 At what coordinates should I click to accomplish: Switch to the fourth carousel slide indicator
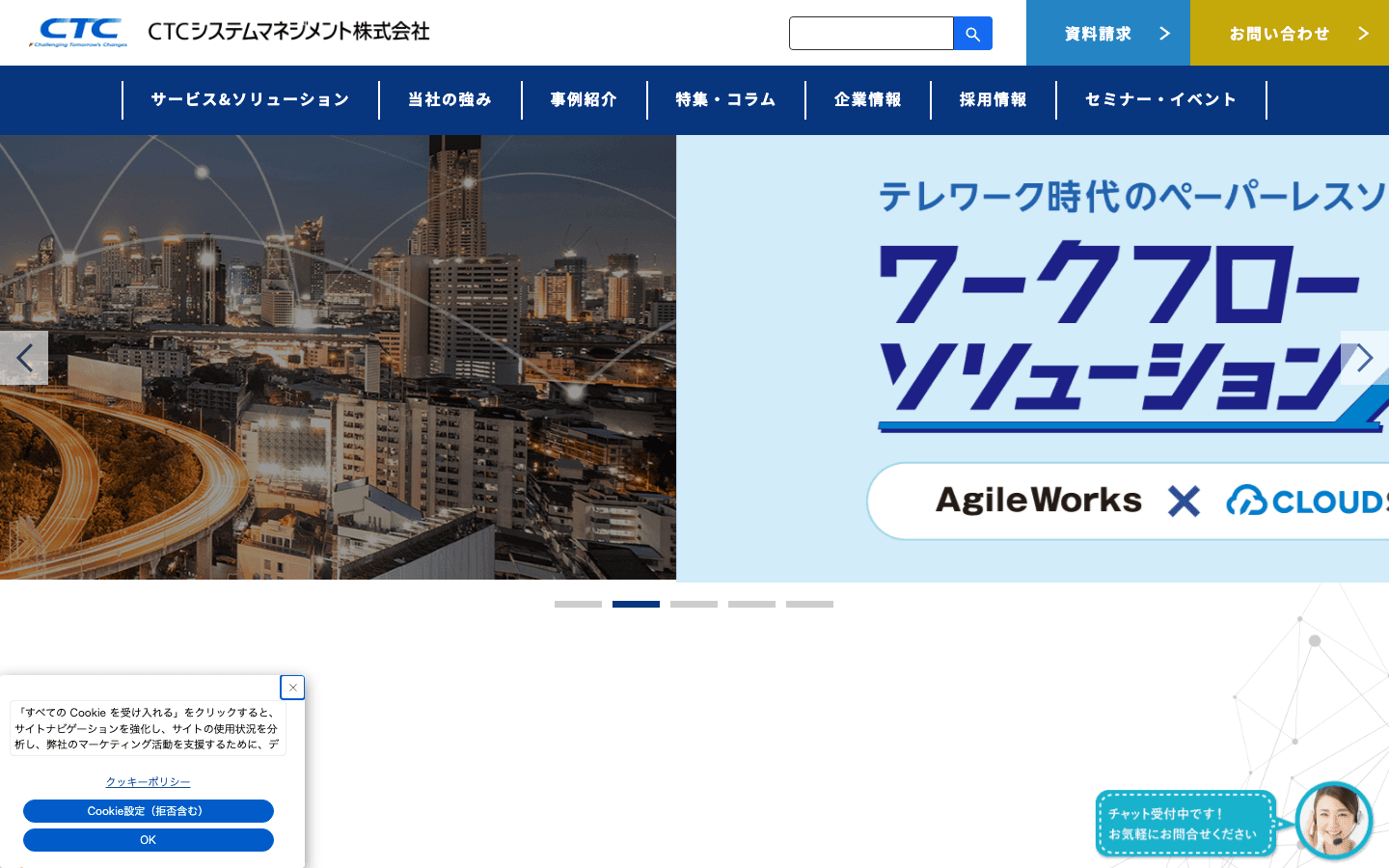(x=751, y=605)
